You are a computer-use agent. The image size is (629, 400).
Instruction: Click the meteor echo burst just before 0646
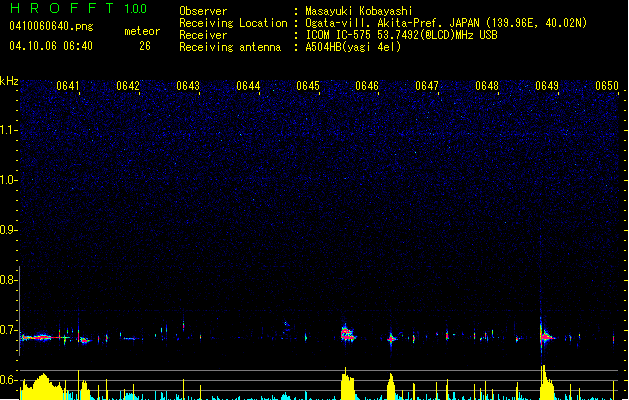click(348, 334)
